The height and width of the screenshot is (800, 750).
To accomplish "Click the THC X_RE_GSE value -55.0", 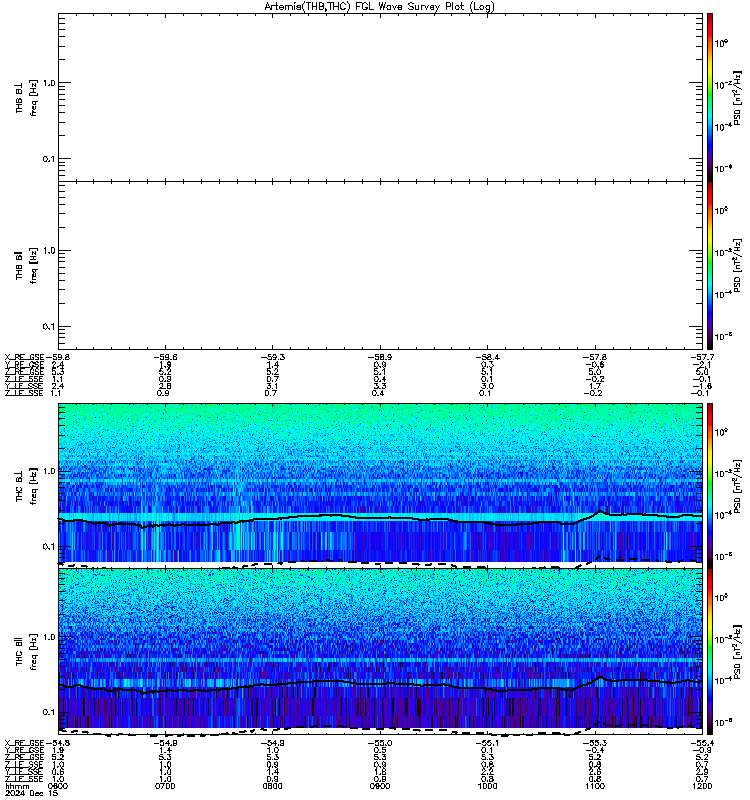I will tap(380, 743).
